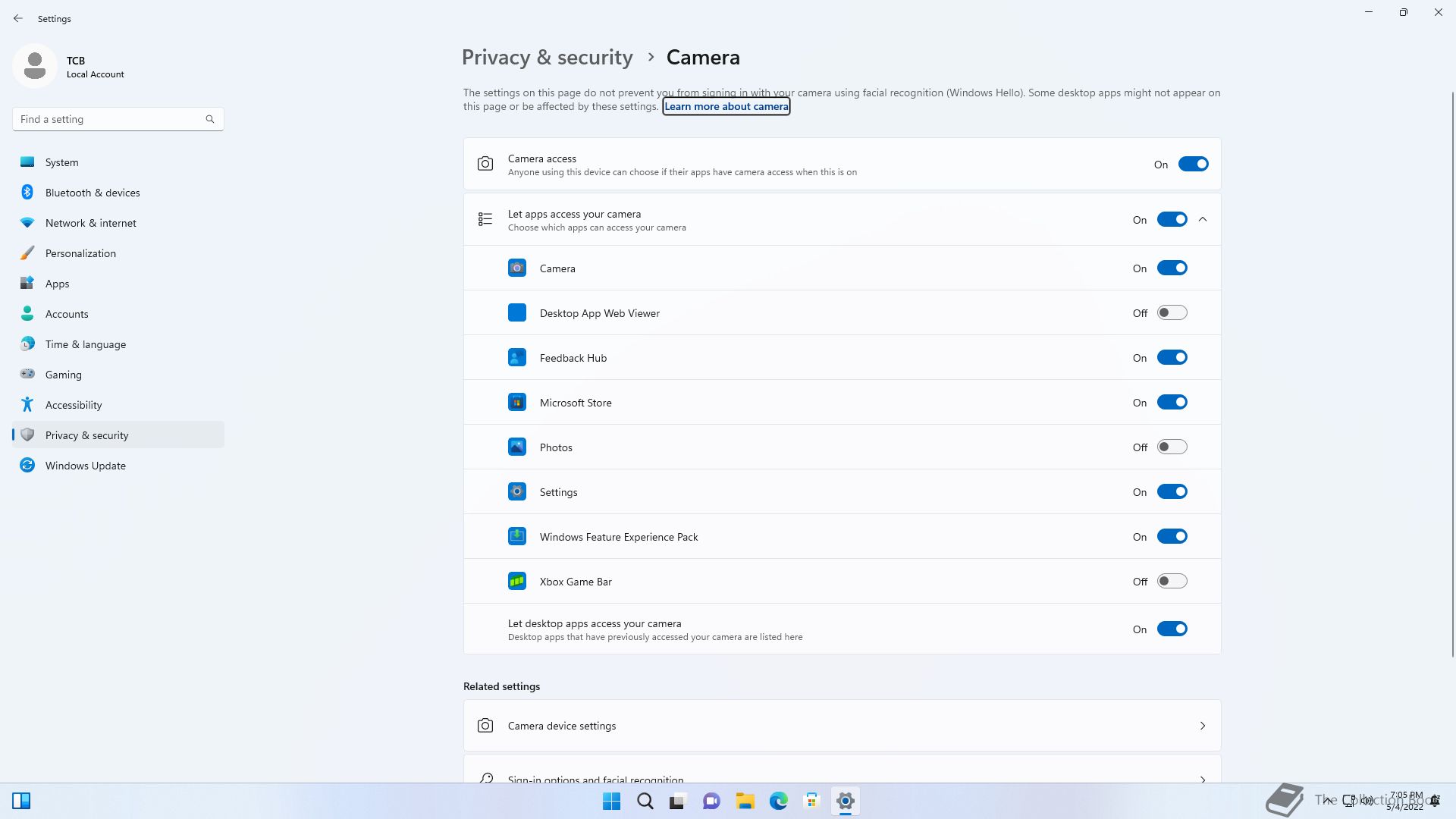Launch Microsoft Edge from taskbar
The image size is (1456, 819).
click(x=779, y=801)
